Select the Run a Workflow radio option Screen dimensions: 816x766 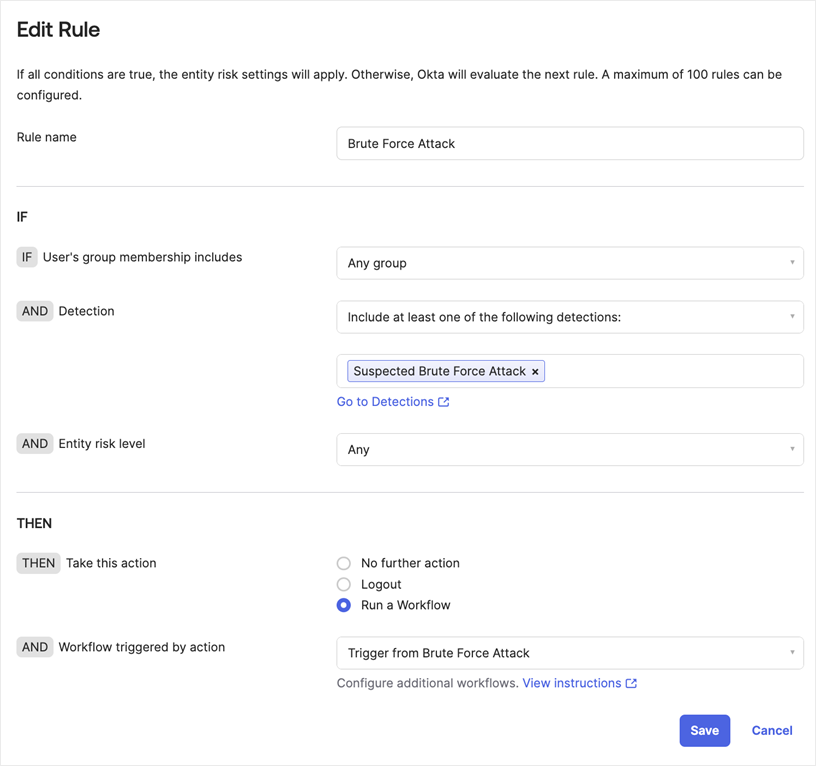(x=344, y=605)
